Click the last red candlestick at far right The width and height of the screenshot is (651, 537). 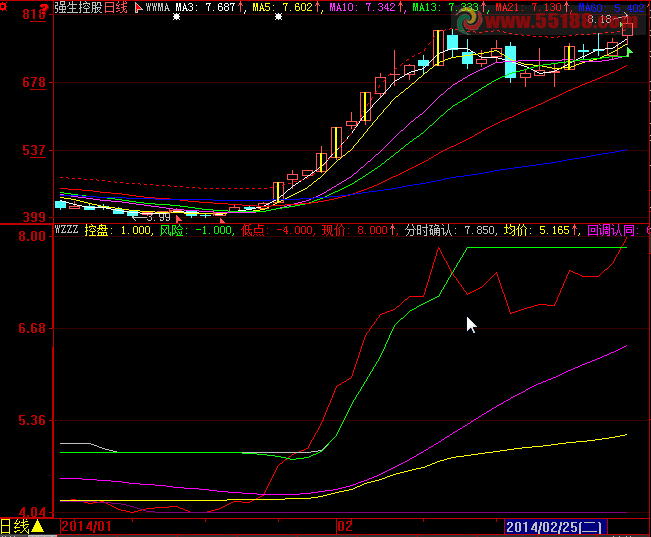pos(627,31)
